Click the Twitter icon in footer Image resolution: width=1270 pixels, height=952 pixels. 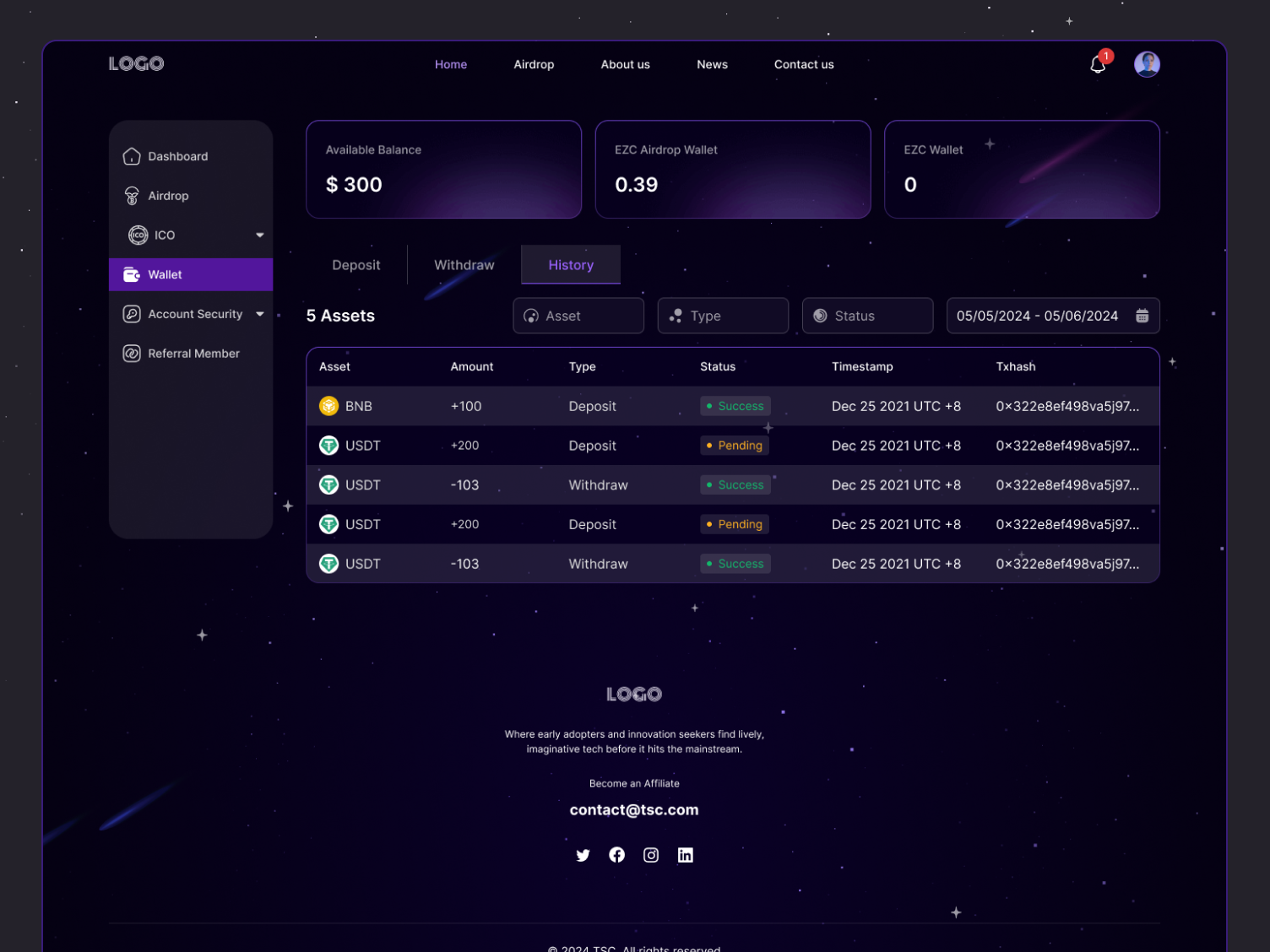pyautogui.click(x=583, y=854)
